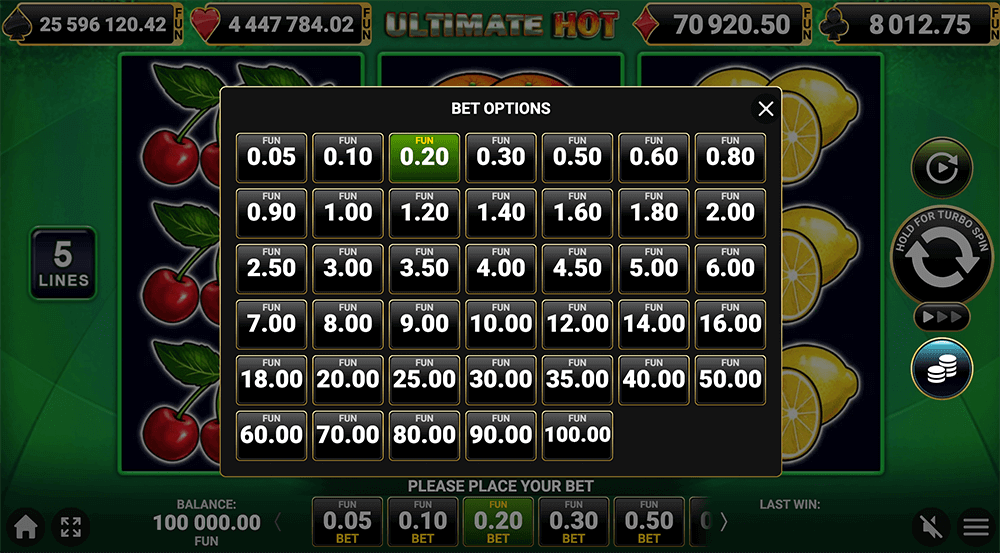Toggle the fast-forward speed button

coord(941,317)
